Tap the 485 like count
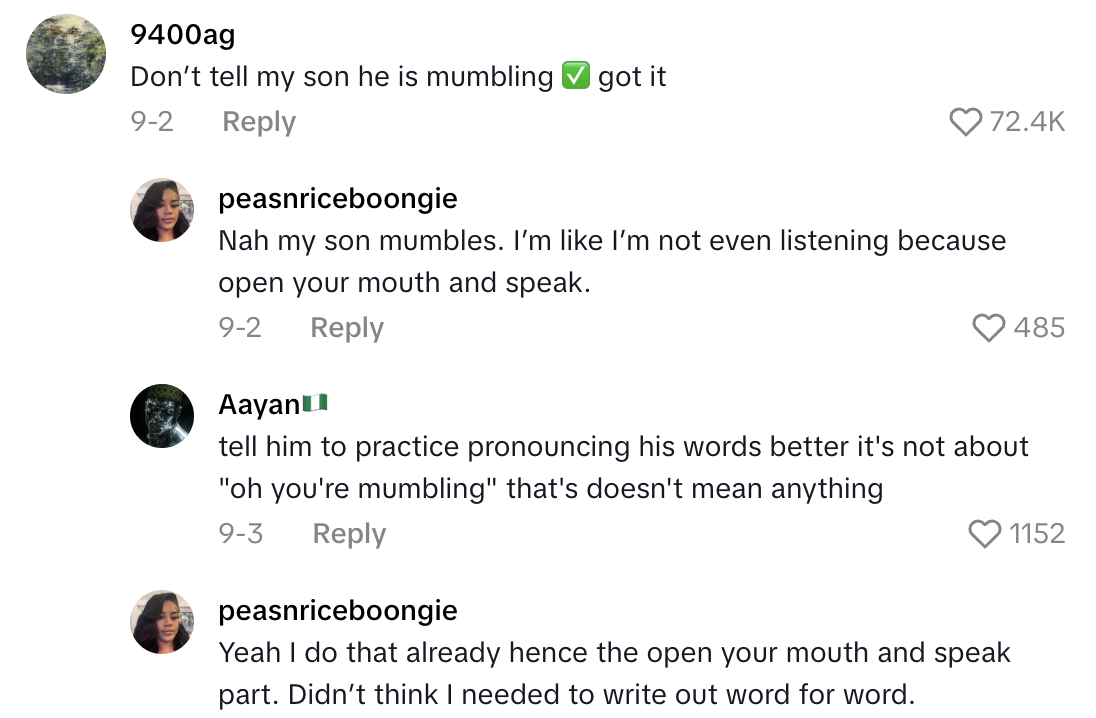The height and width of the screenshot is (718, 1096). (x=1040, y=327)
